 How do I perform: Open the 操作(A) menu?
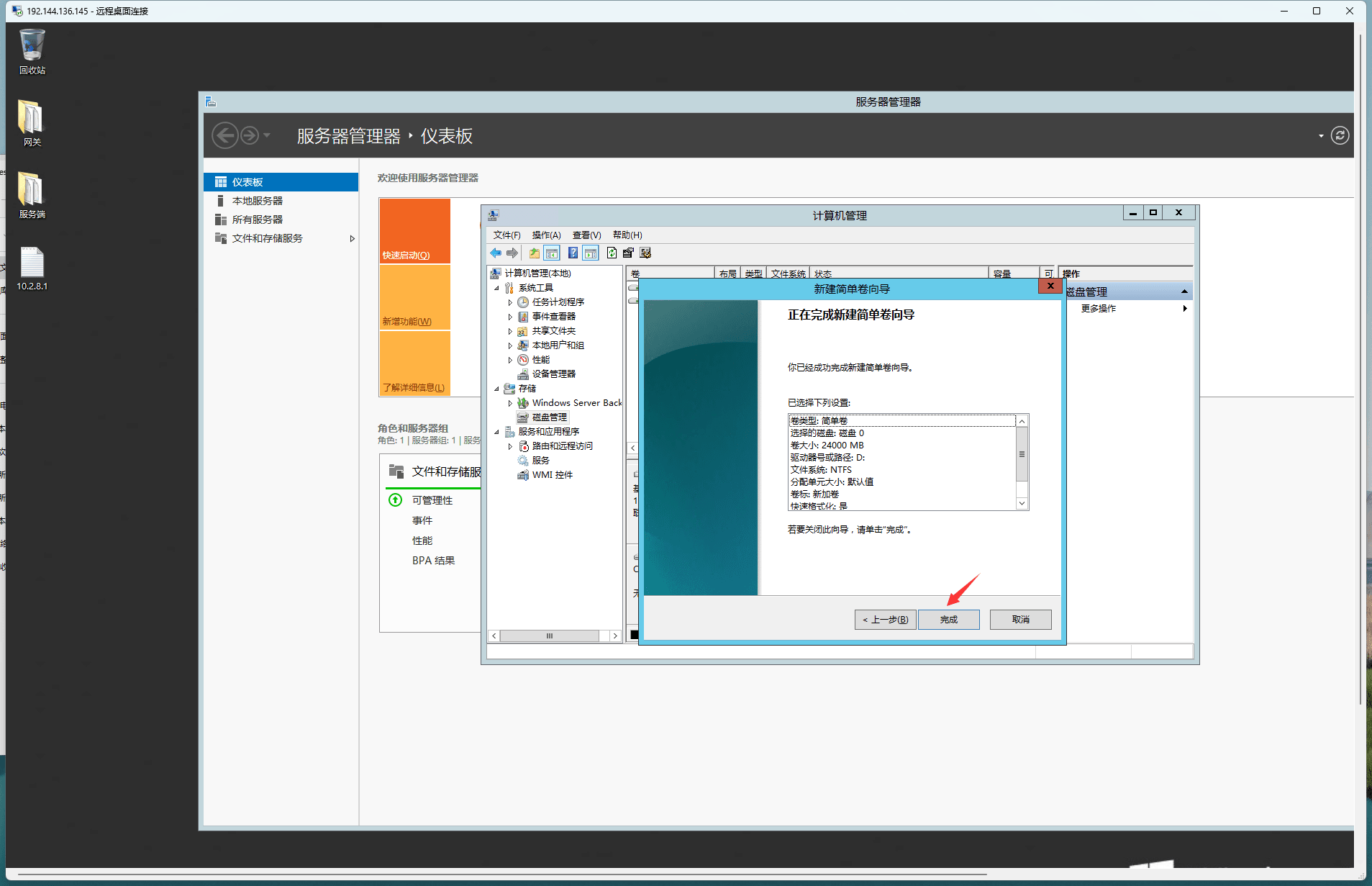tap(546, 235)
